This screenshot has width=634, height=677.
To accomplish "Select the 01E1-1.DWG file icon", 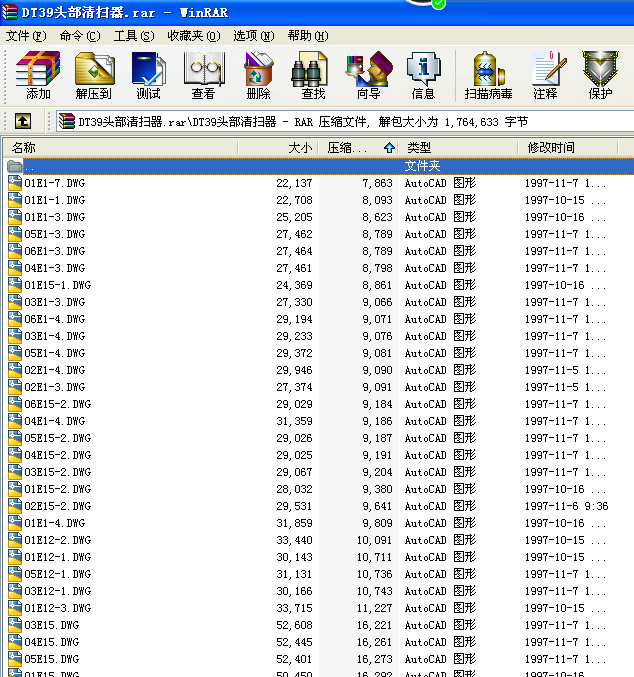I will pos(15,200).
